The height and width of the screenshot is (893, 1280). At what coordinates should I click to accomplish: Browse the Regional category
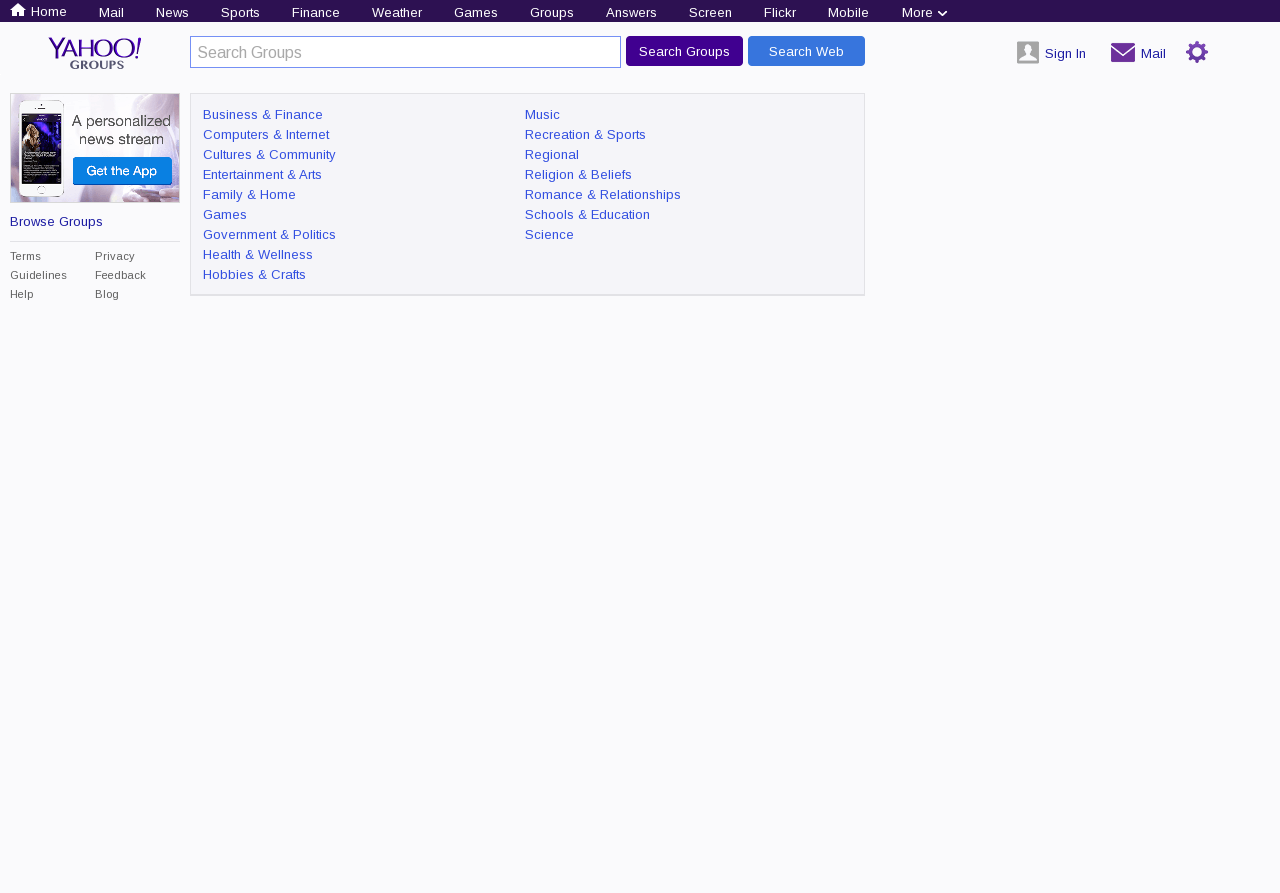click(552, 155)
